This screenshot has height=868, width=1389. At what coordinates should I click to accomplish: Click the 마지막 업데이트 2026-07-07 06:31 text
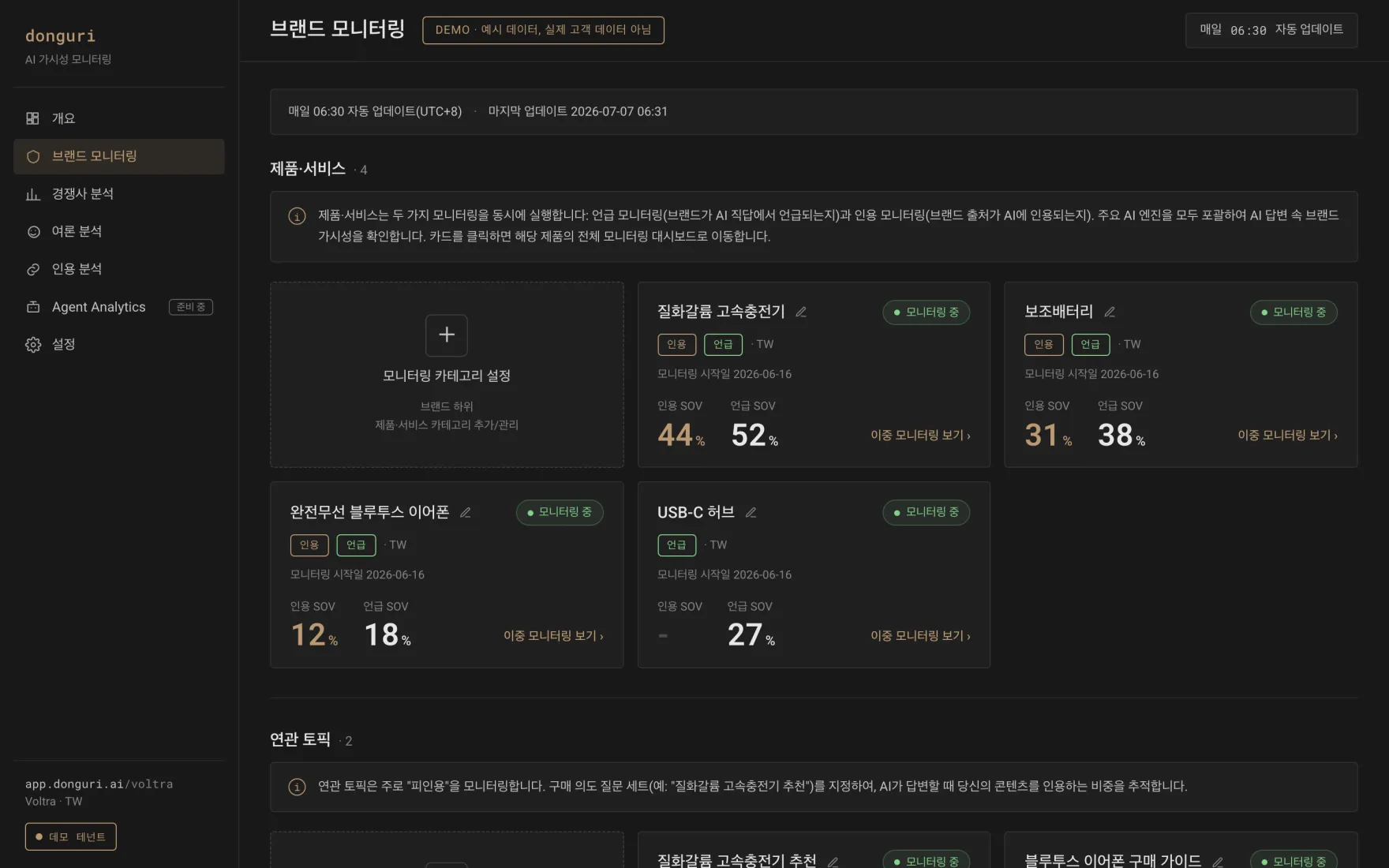coord(578,112)
